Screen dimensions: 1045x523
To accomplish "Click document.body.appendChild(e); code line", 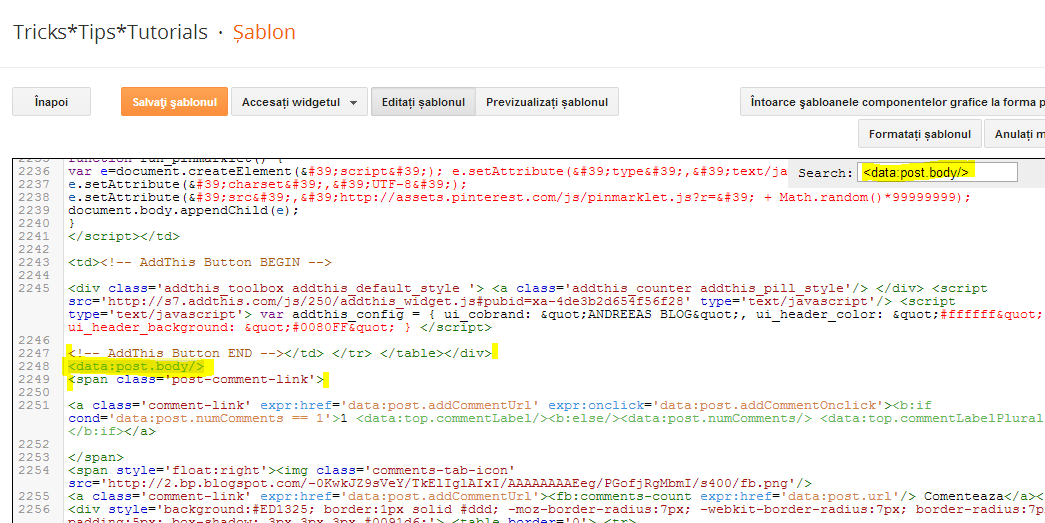I will coord(184,211).
